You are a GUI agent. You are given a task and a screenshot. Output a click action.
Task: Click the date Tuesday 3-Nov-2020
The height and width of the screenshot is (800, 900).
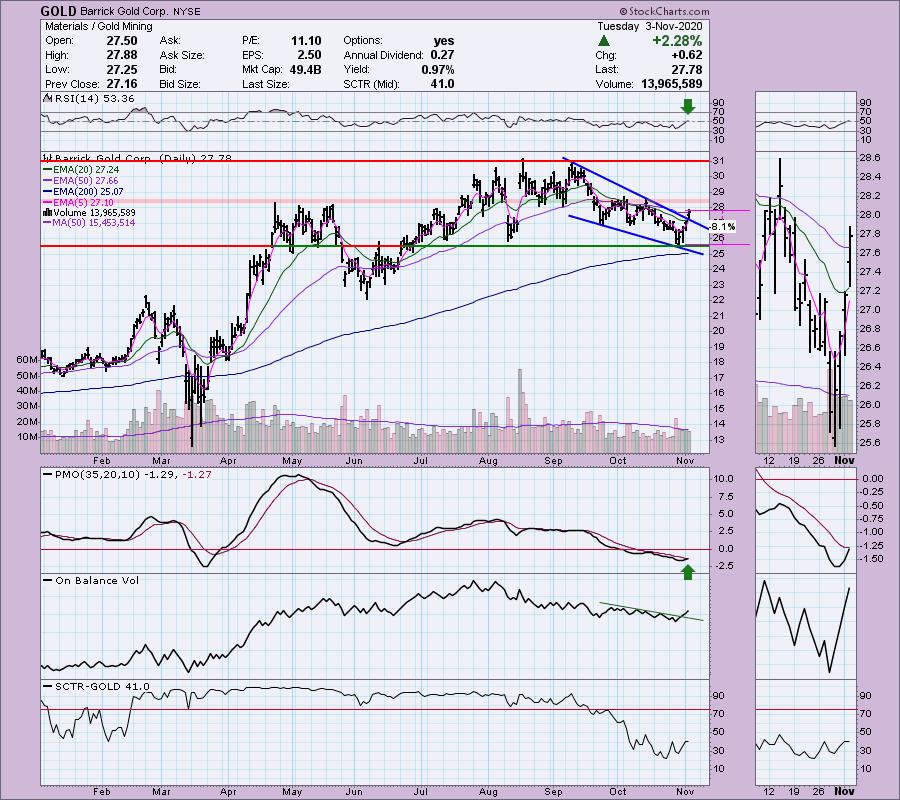(649, 26)
